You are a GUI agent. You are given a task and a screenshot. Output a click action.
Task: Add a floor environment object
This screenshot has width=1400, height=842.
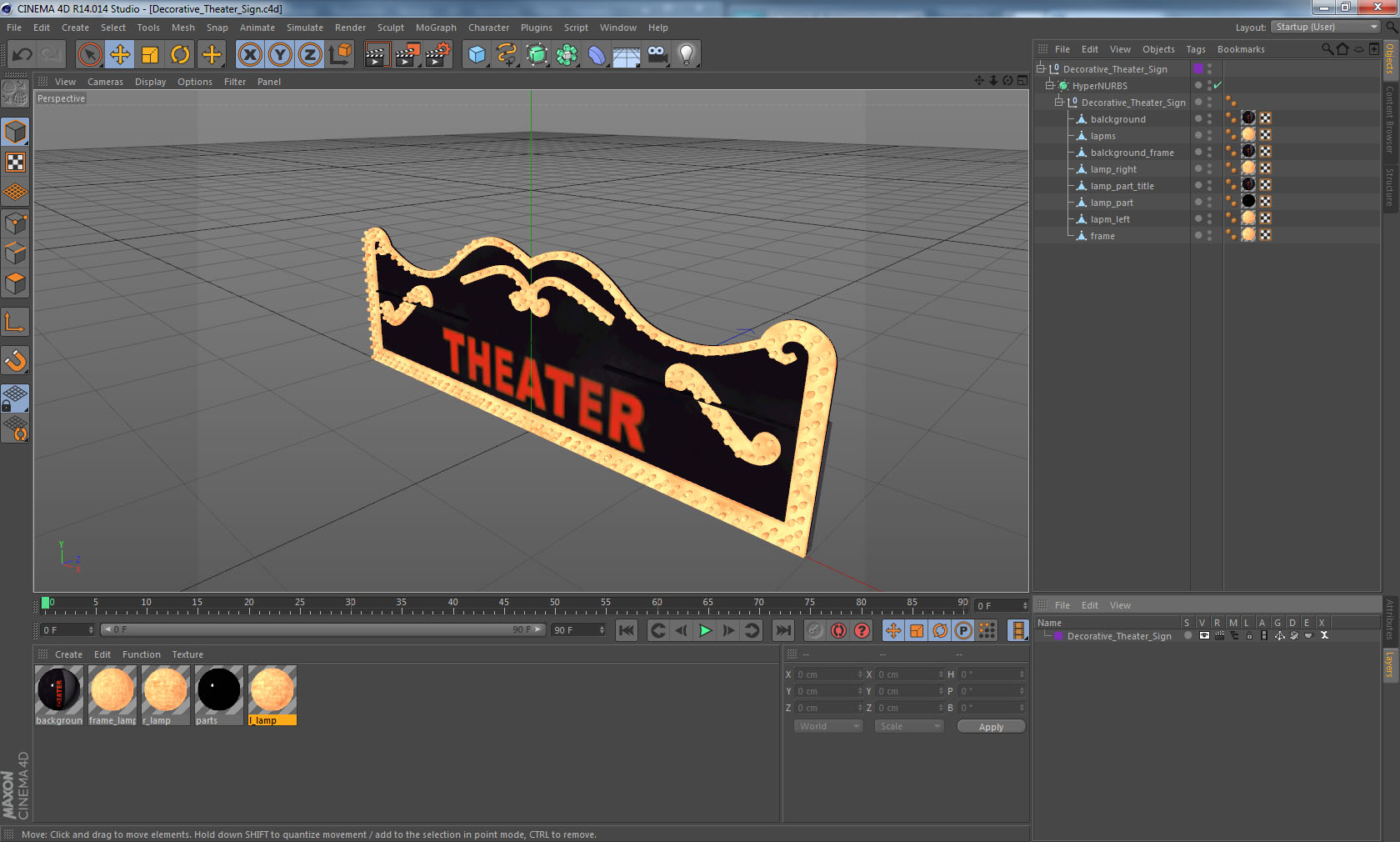point(627,55)
